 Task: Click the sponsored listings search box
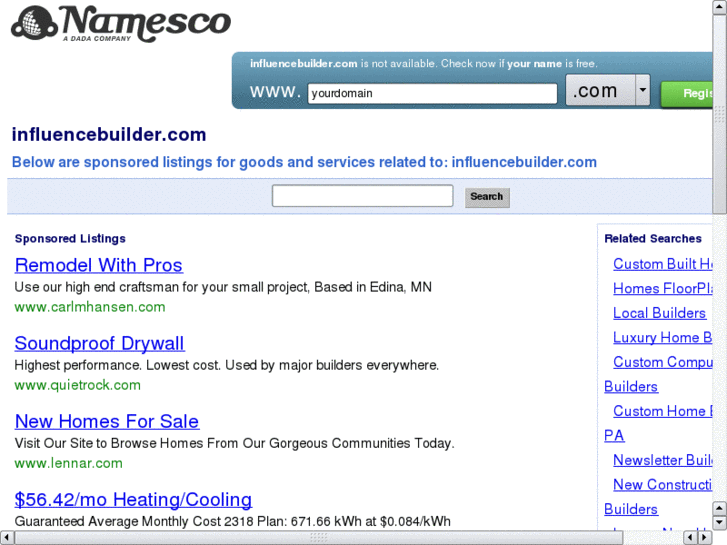coord(363,196)
